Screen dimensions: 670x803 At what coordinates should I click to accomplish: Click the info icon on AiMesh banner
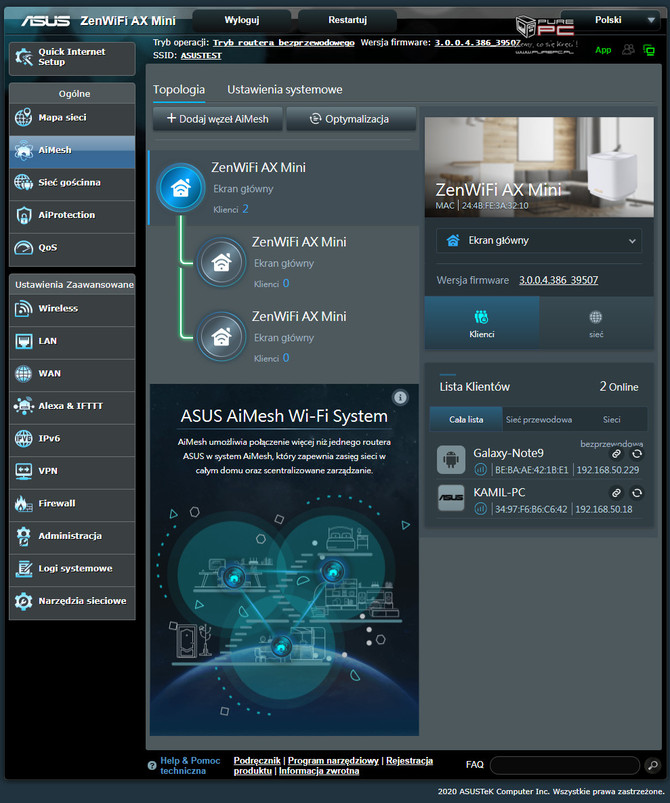click(400, 397)
